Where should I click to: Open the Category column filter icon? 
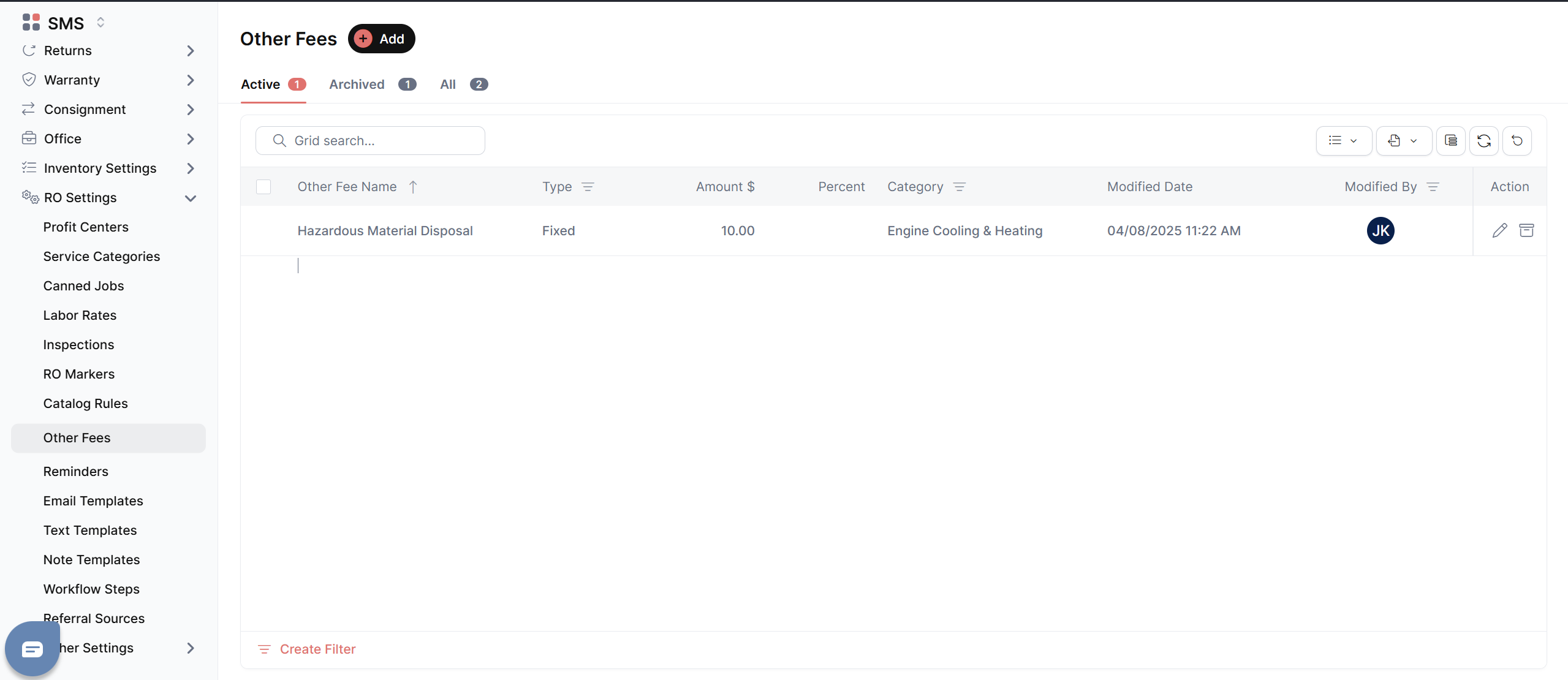[960, 187]
